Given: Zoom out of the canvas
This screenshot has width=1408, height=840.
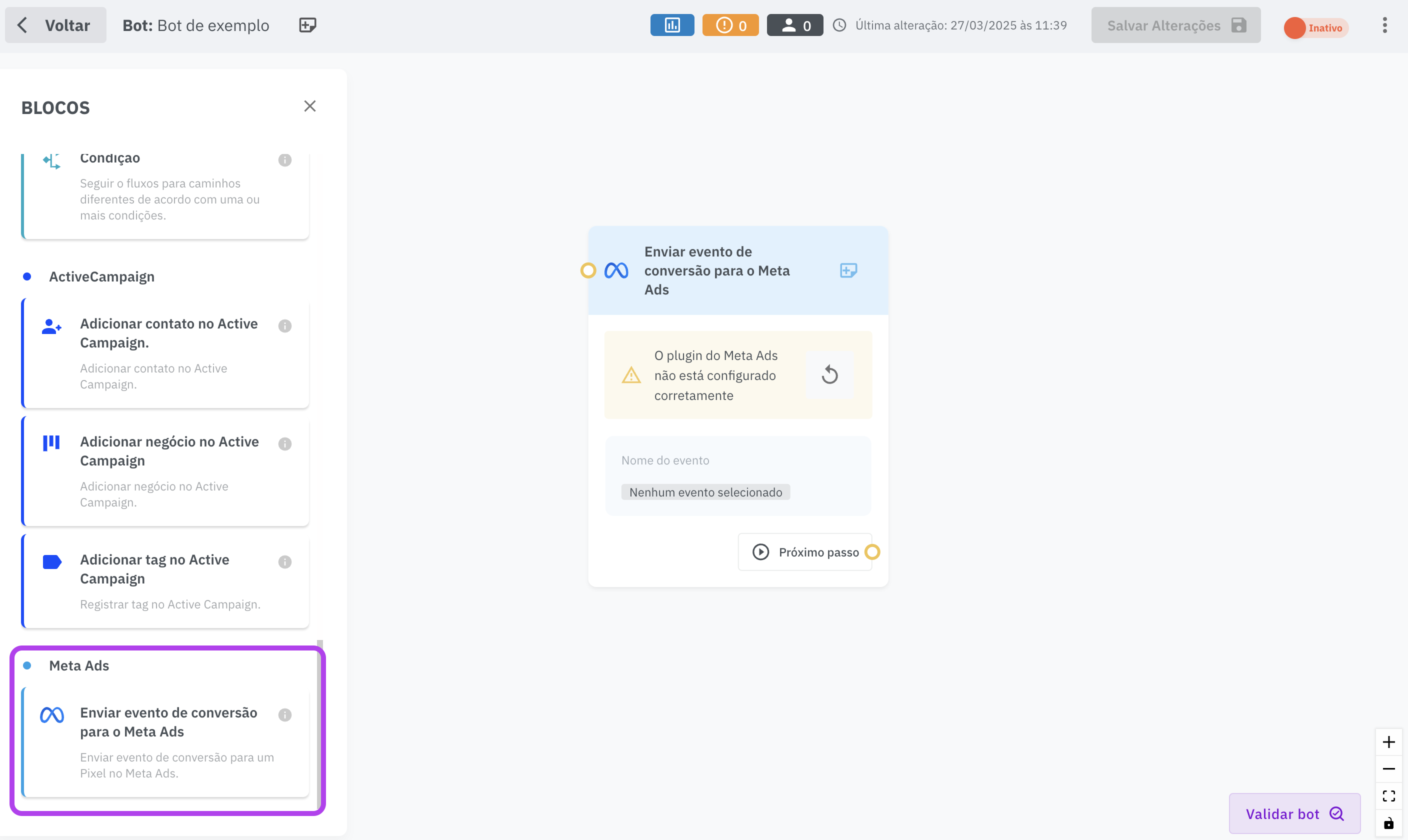Looking at the screenshot, I should [1388, 768].
